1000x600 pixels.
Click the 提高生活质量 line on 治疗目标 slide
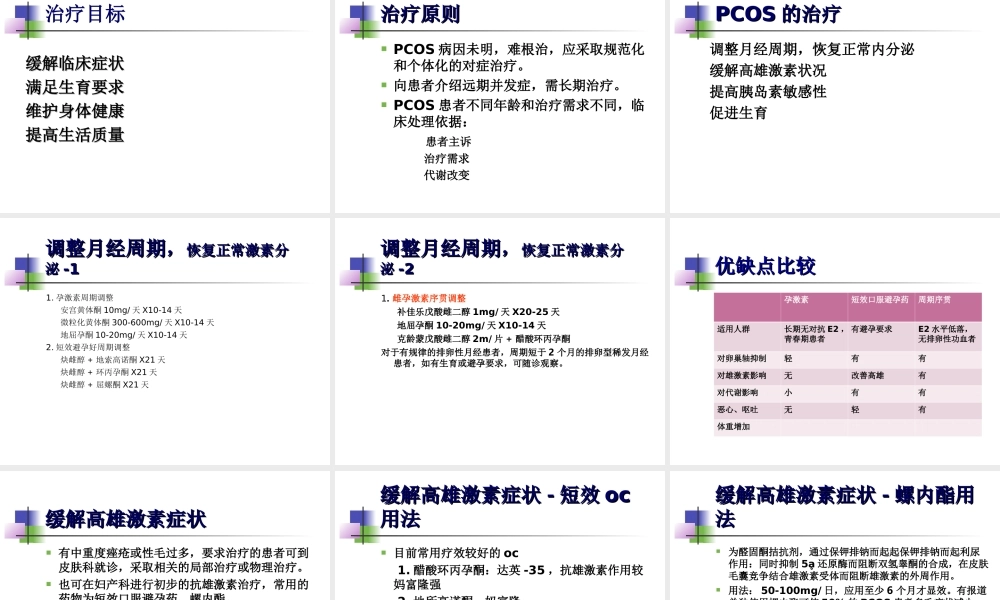pyautogui.click(x=77, y=134)
